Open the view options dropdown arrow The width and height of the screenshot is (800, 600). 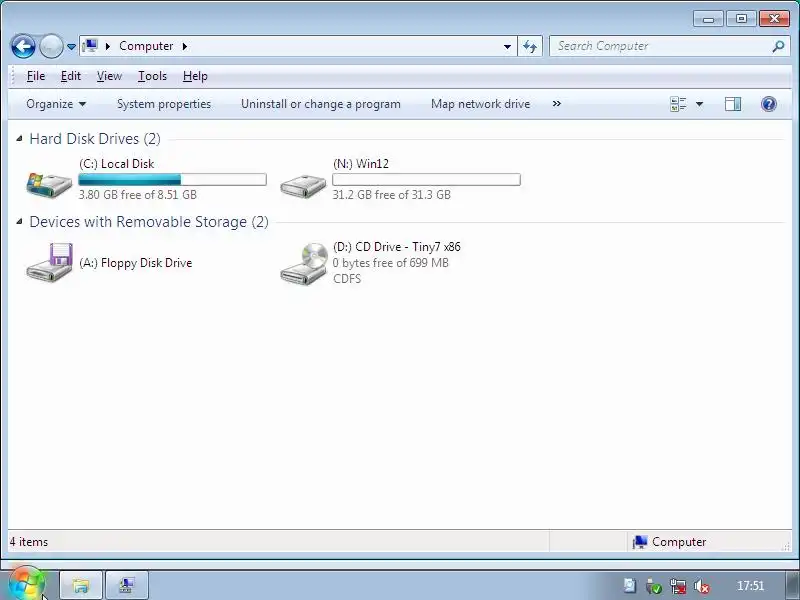(699, 104)
